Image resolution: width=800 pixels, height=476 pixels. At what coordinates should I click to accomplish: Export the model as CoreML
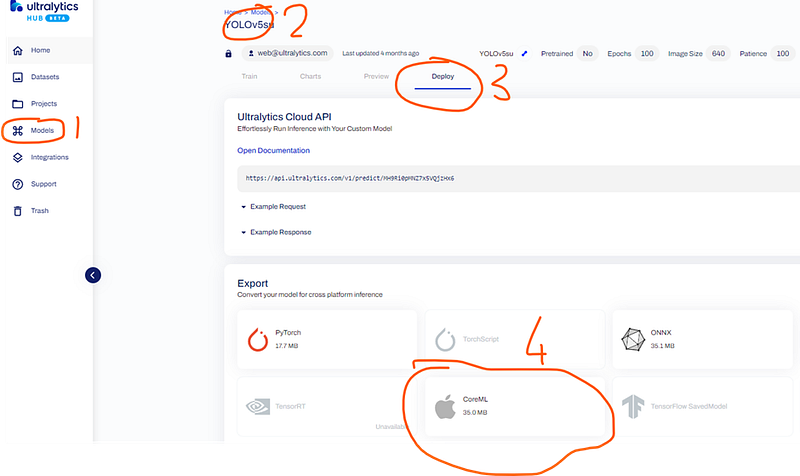point(515,407)
